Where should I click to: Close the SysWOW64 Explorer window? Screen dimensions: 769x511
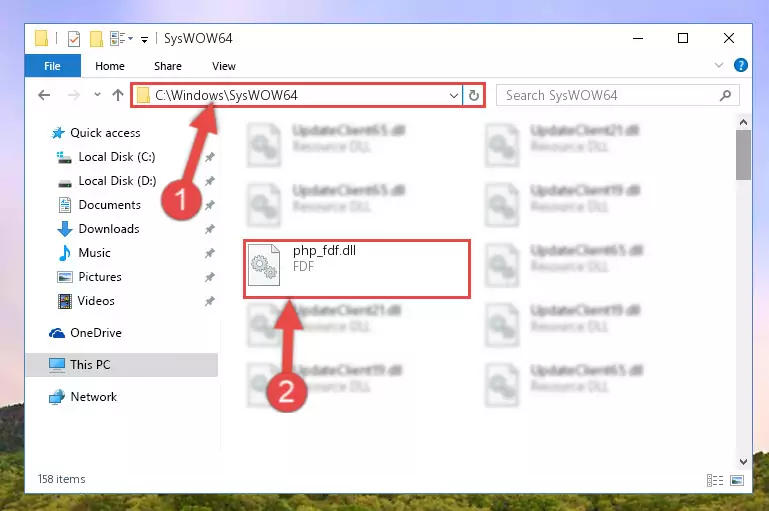(729, 38)
